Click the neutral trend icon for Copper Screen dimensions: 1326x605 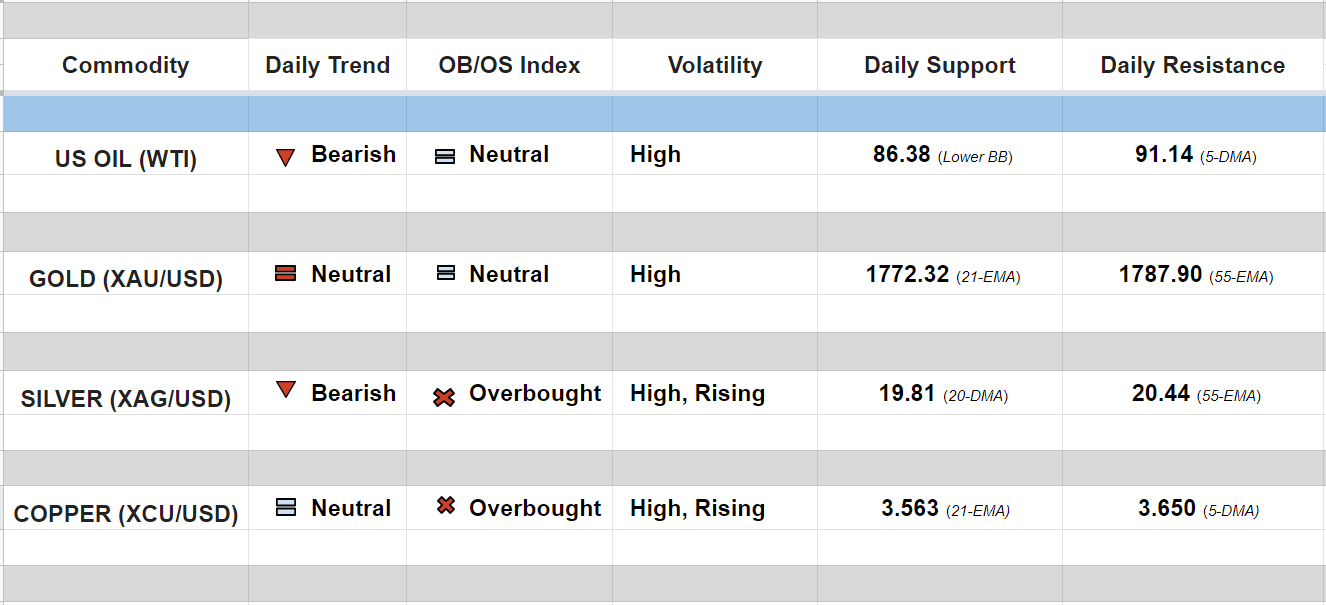pyautogui.click(x=286, y=508)
